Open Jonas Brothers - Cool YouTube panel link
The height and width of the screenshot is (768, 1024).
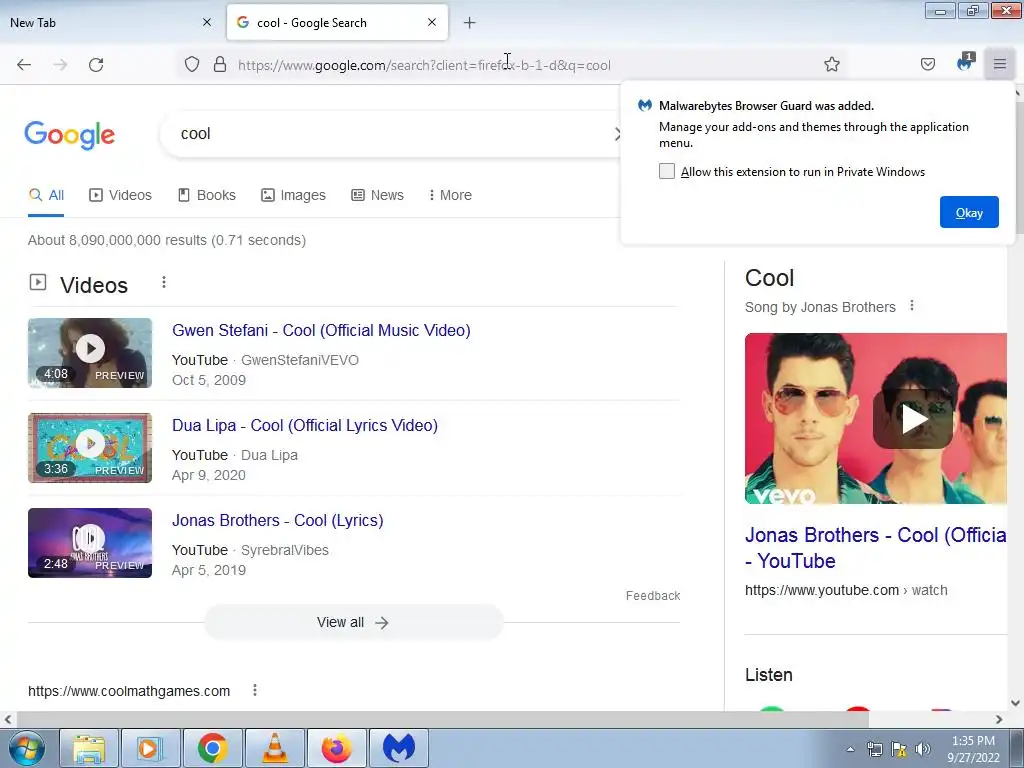[x=876, y=548]
